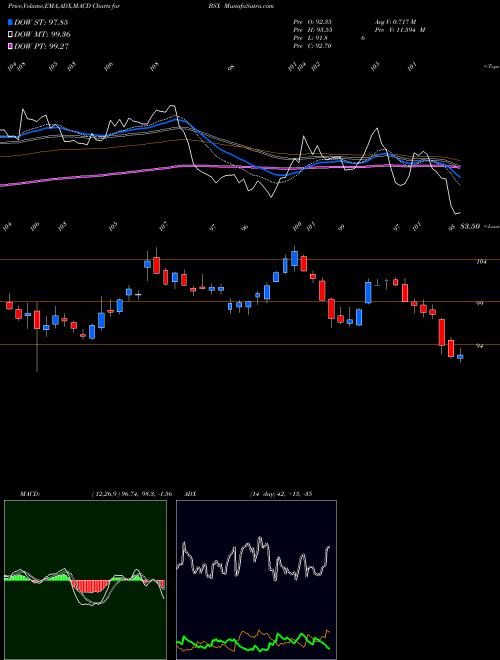Click the 'MACD:' panel label
The width and height of the screenshot is (500, 660).
tap(30, 494)
